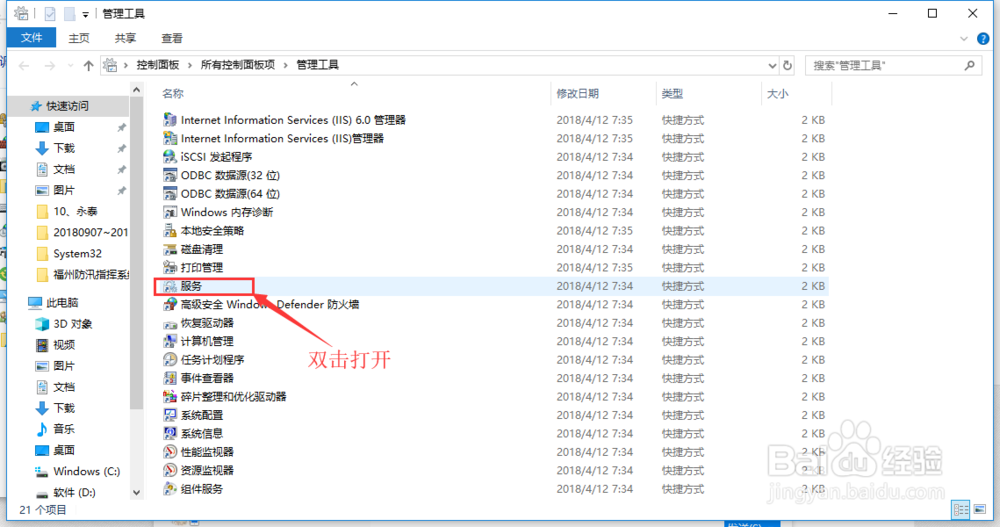Click the Internet Information Services (IIS)管理器 icon

(170, 138)
